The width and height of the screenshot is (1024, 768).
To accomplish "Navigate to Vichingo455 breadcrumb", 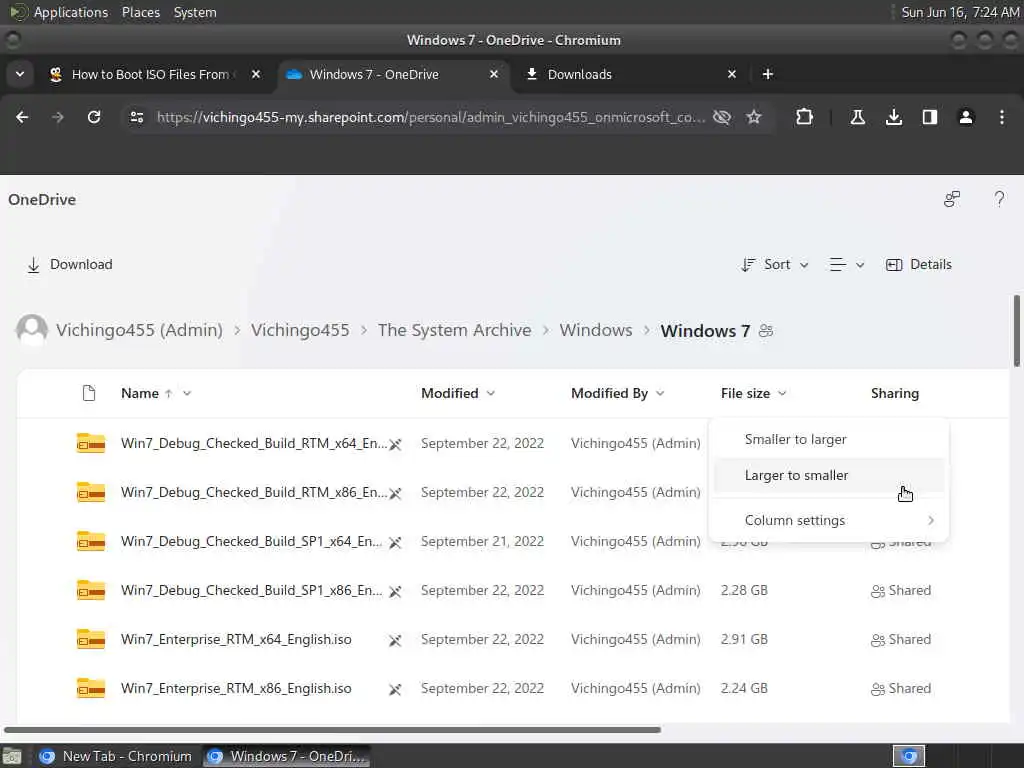I will (x=300, y=330).
